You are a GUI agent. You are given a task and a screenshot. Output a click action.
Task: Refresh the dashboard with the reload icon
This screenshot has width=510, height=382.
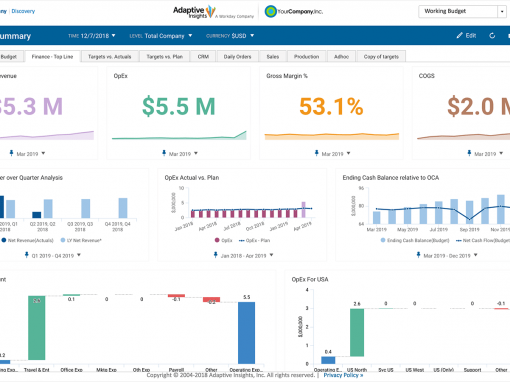pyautogui.click(x=492, y=36)
